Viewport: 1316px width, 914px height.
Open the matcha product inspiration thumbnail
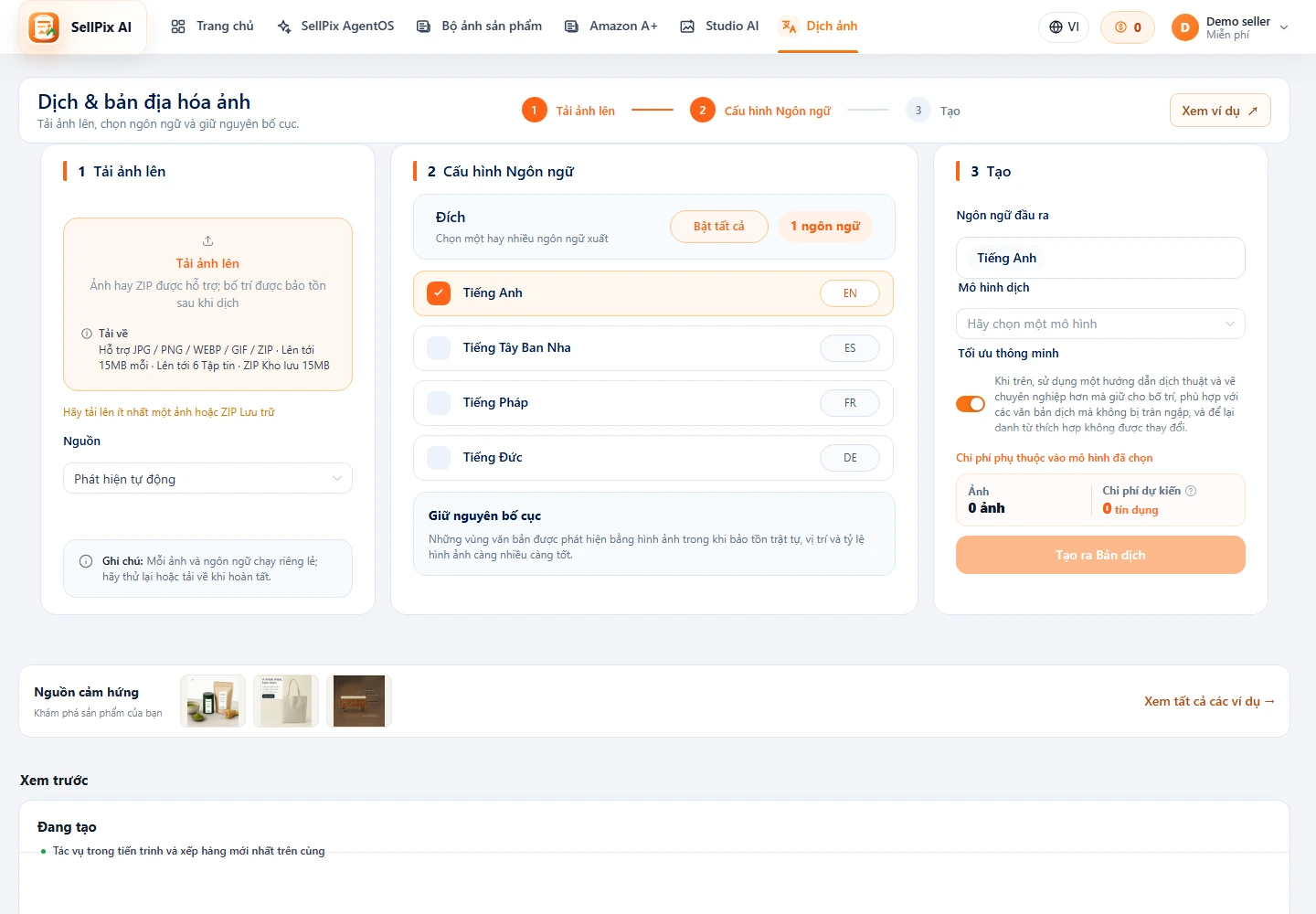(x=213, y=701)
